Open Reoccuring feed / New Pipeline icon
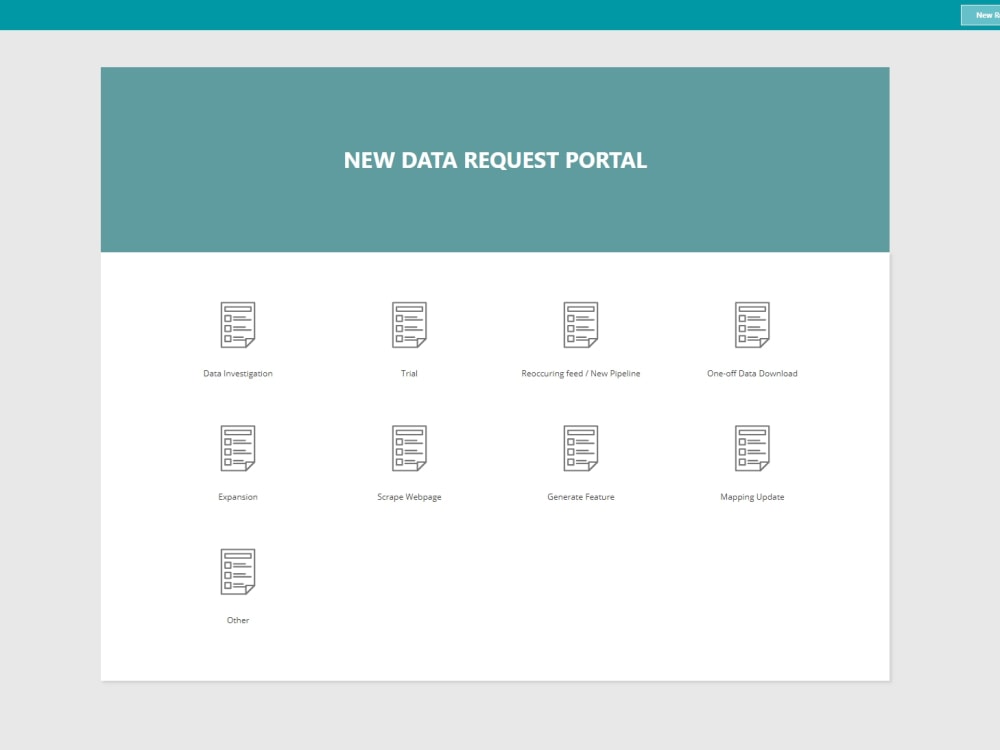 [581, 325]
